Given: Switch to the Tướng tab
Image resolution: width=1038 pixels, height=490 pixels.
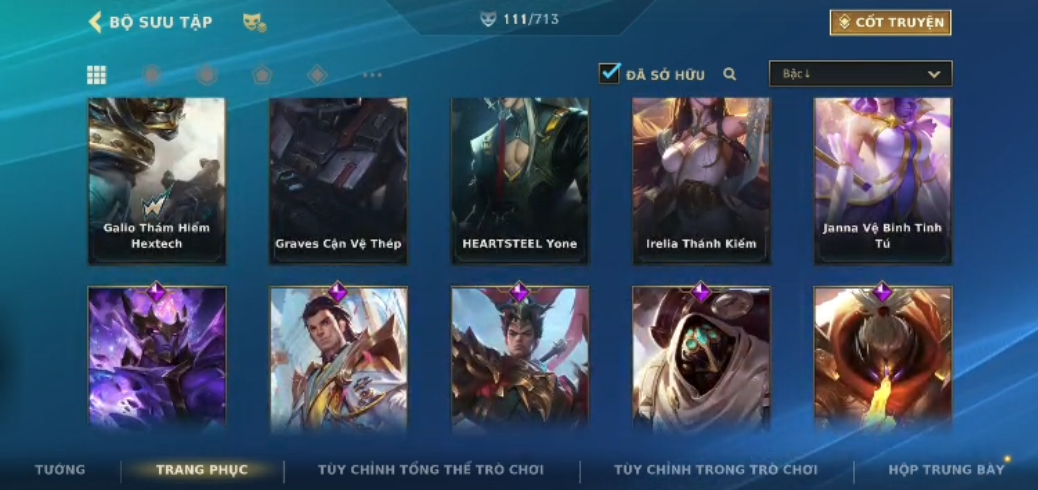Looking at the screenshot, I should 60,470.
